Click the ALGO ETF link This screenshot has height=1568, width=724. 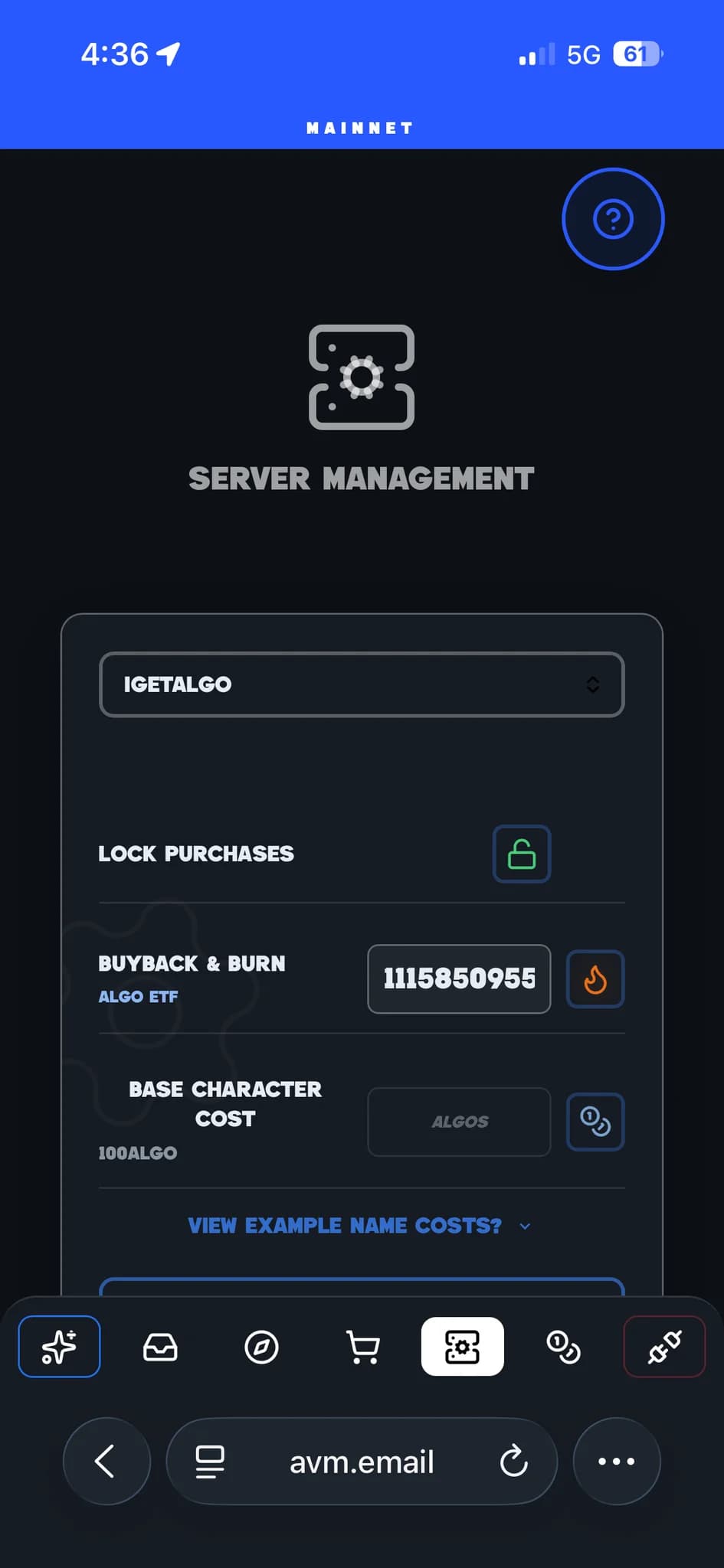point(138,997)
